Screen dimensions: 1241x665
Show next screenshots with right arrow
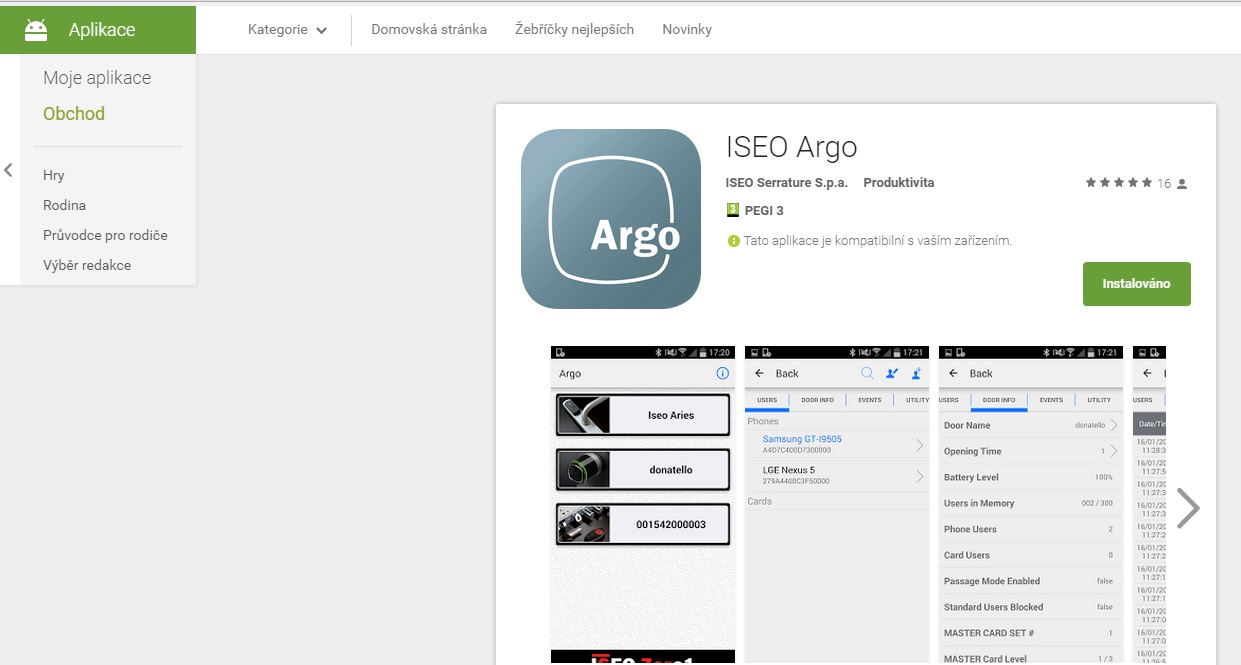coord(1187,508)
